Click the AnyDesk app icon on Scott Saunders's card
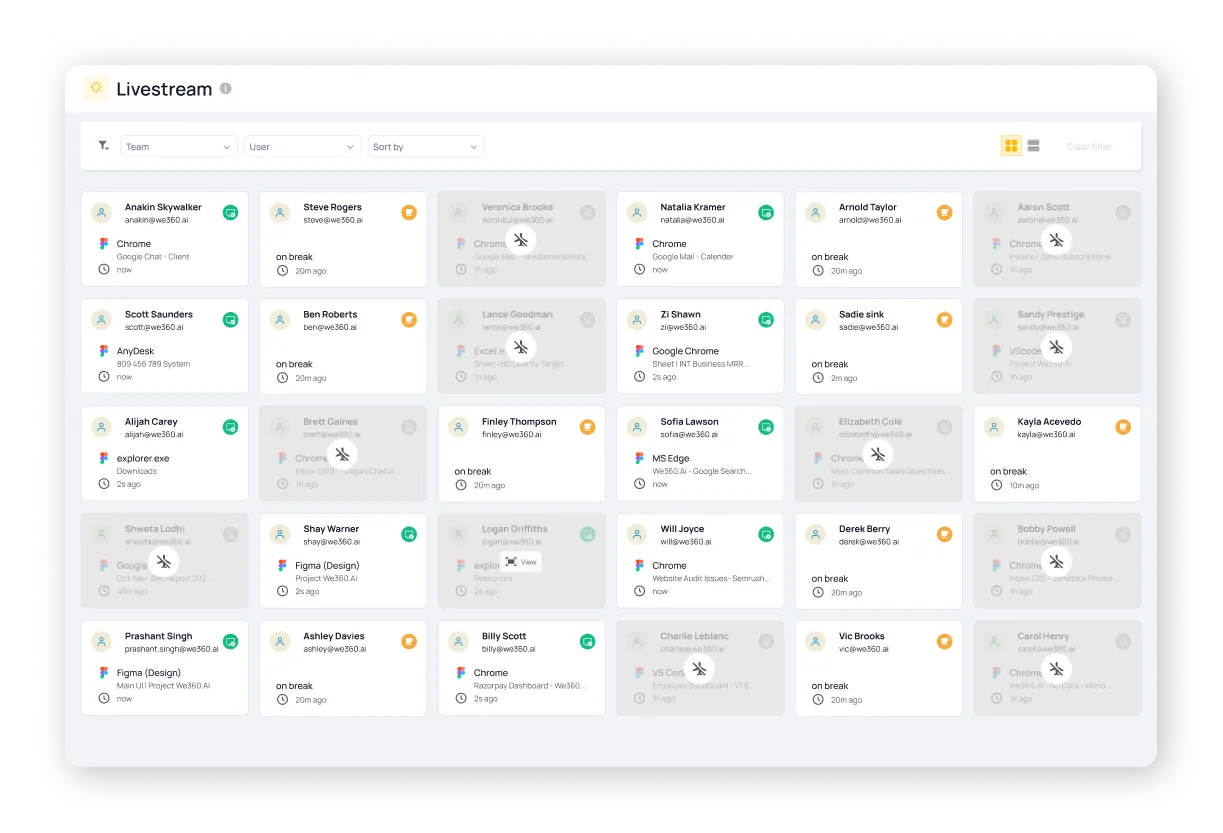 (104, 350)
